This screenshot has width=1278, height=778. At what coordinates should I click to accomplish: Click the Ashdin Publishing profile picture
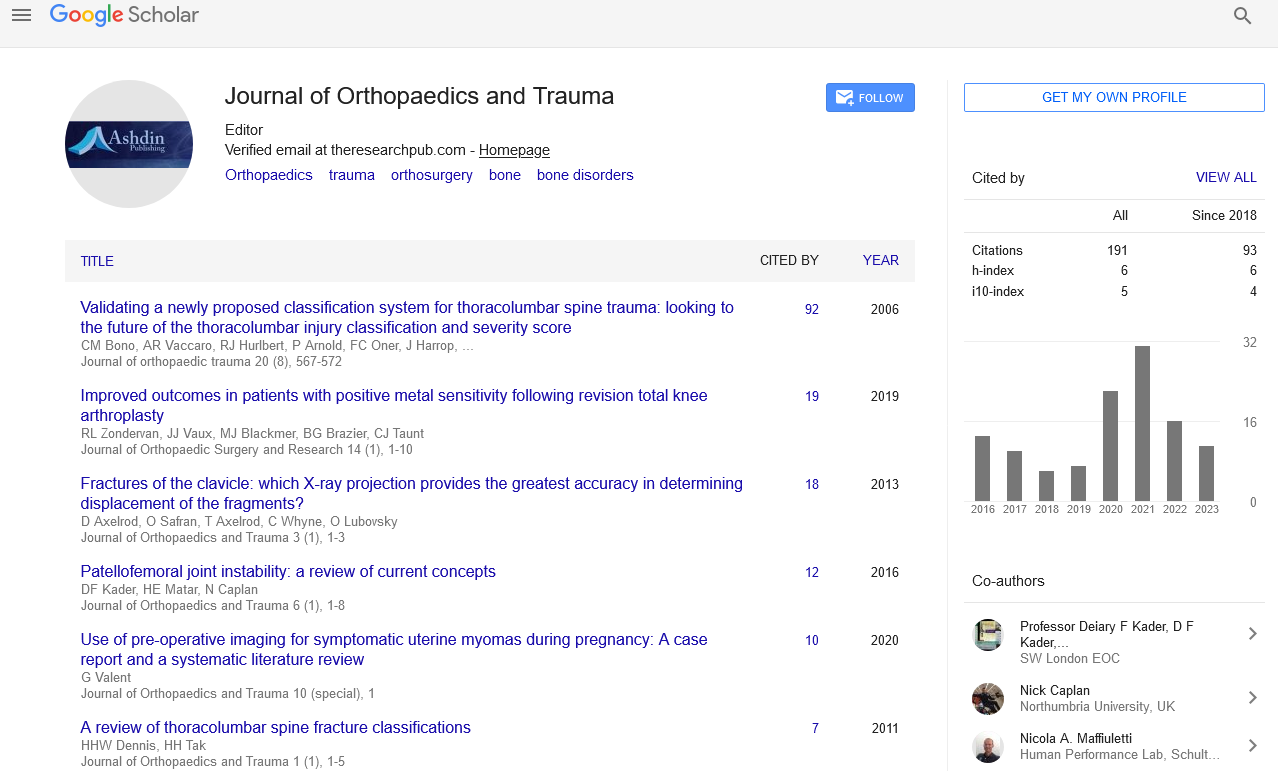129,144
